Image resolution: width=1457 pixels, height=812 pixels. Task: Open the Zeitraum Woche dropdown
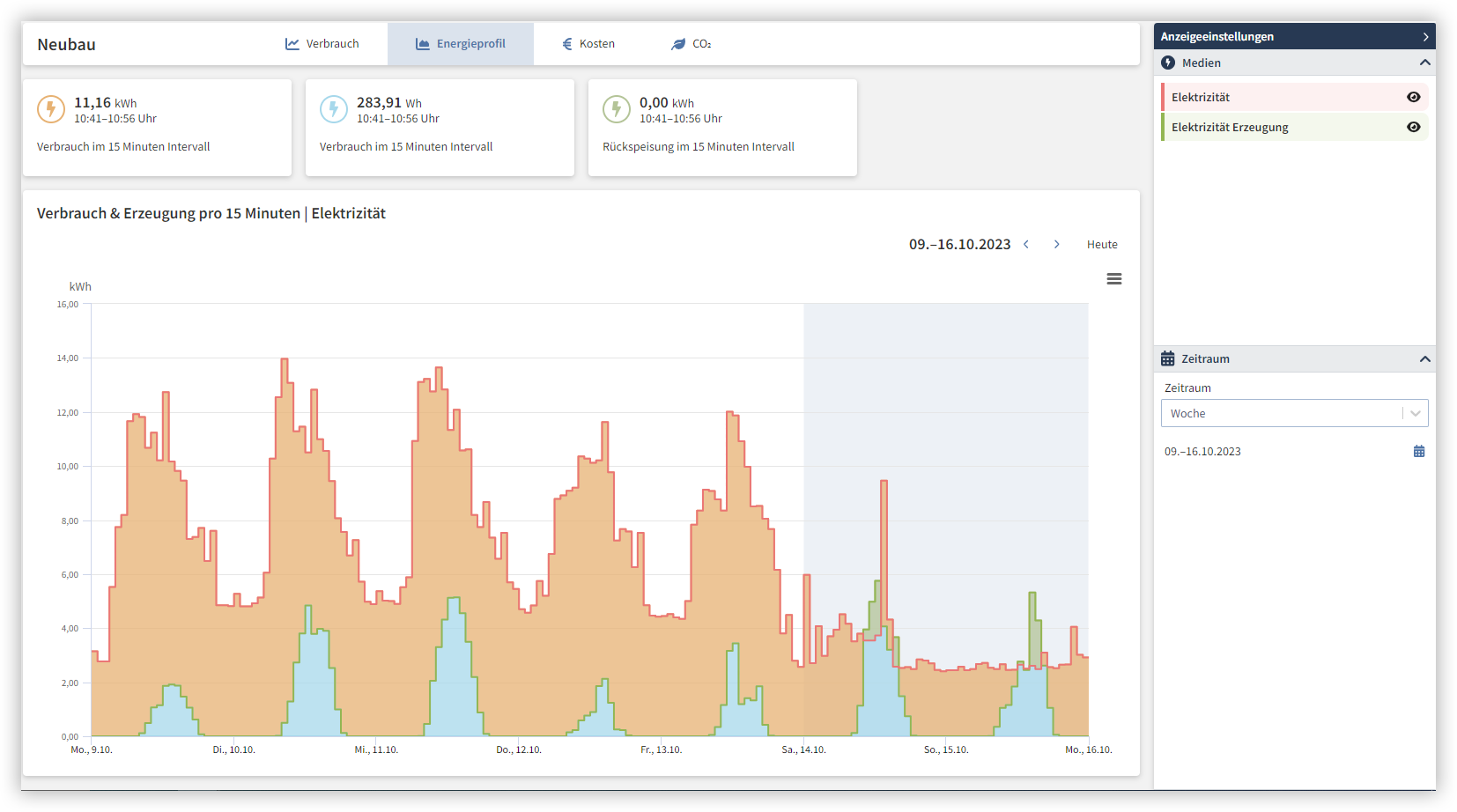[x=1293, y=414]
